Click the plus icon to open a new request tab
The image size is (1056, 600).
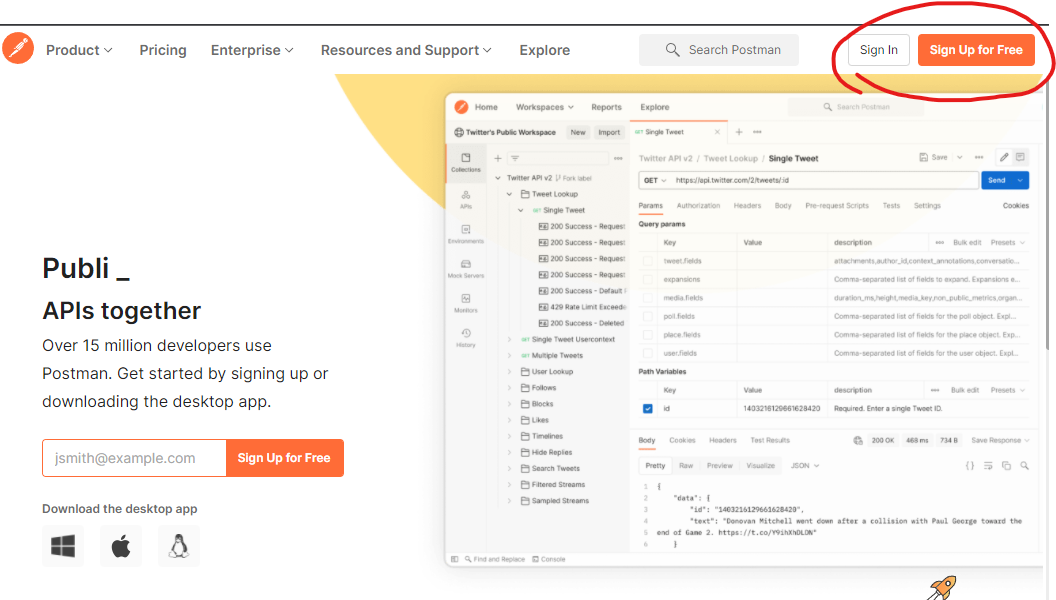[x=739, y=132]
